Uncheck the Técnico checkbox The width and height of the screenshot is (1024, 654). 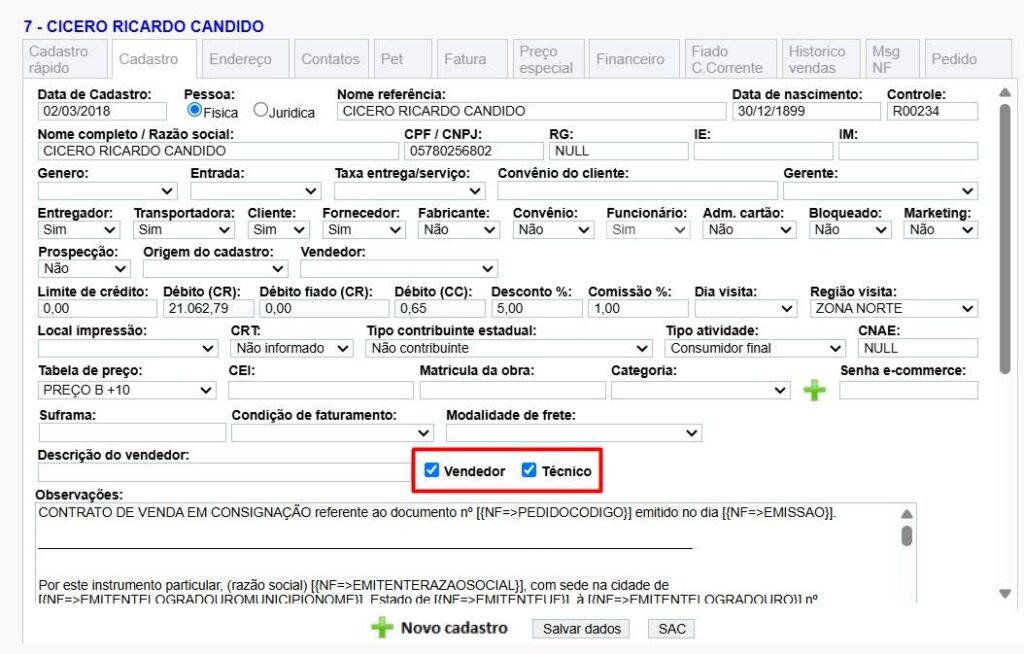[529, 470]
